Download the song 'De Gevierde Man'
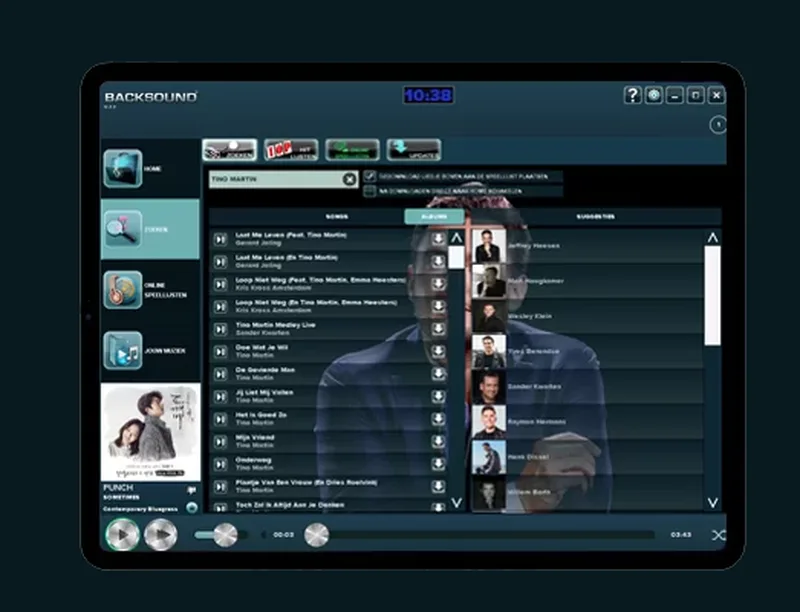 click(x=438, y=374)
